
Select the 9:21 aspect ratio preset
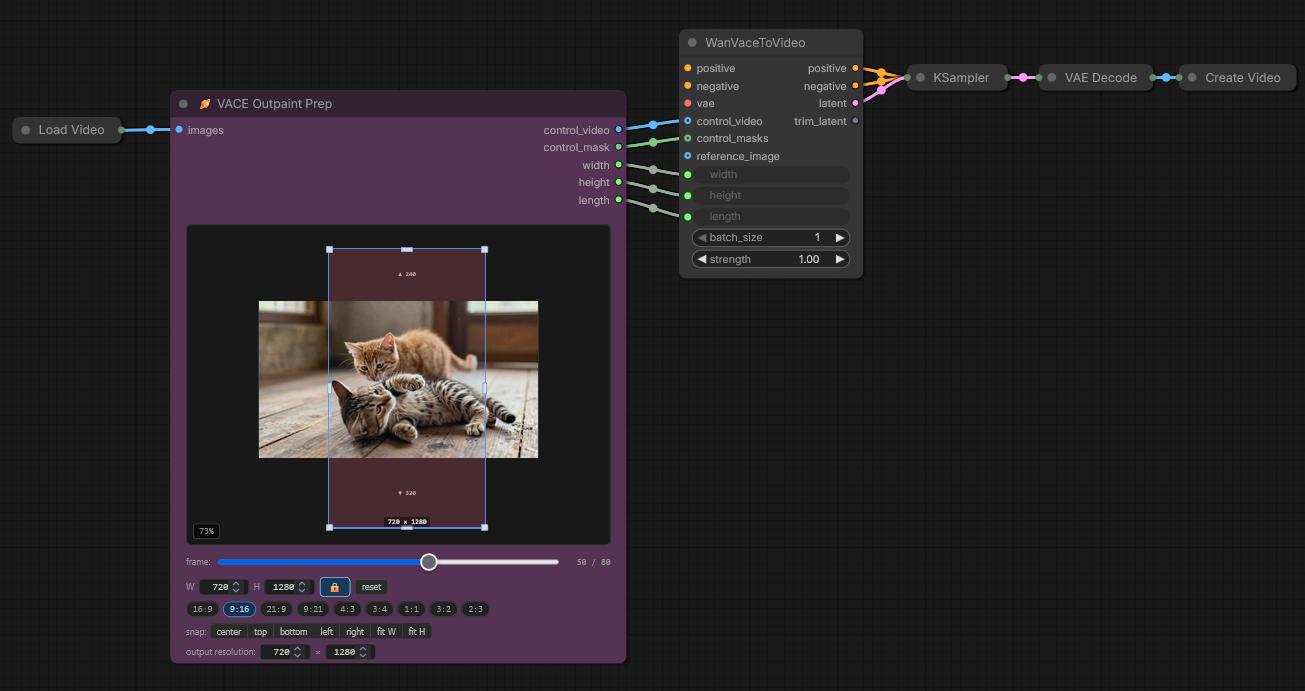[313, 609]
